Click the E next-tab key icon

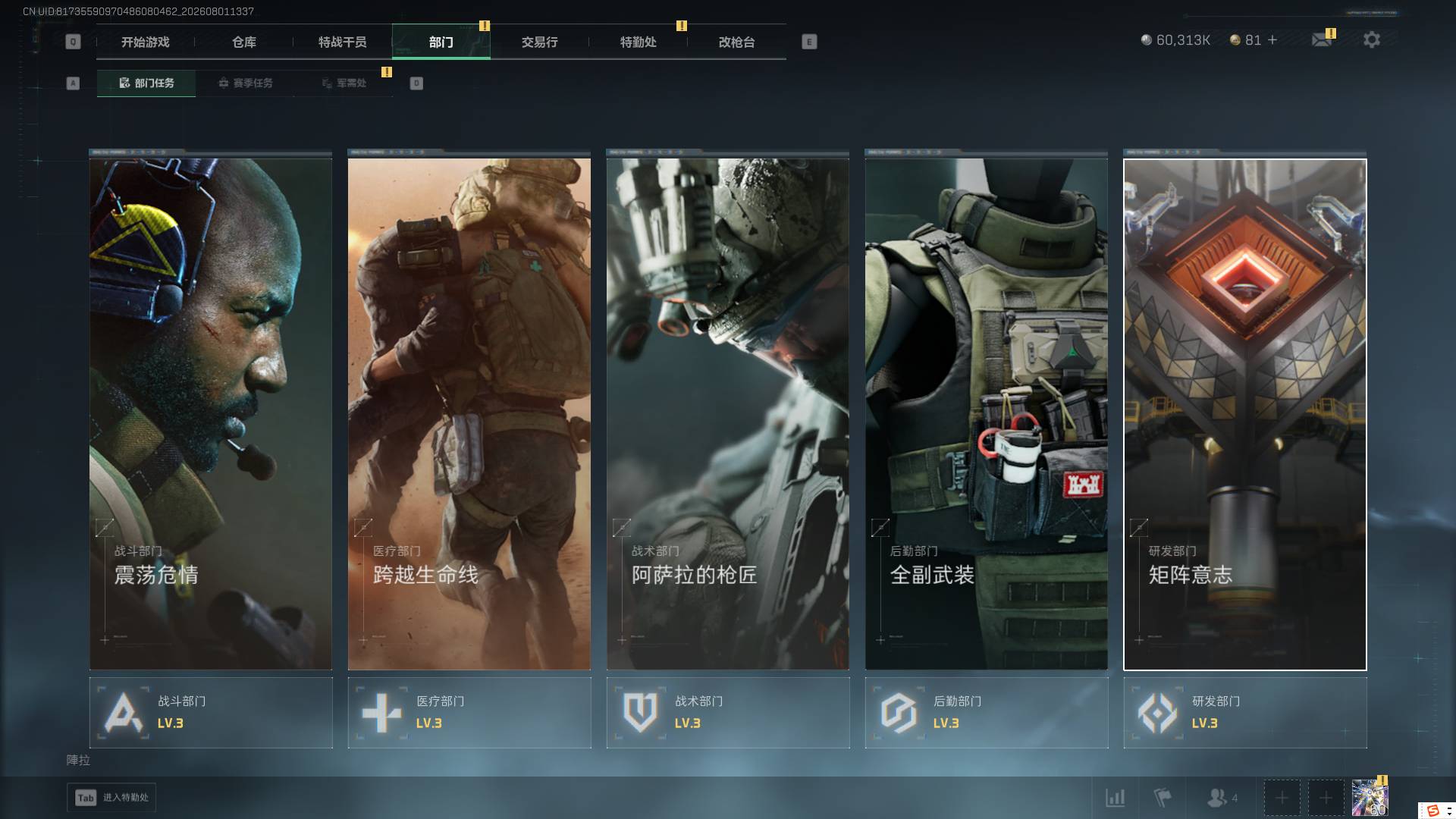[x=809, y=42]
